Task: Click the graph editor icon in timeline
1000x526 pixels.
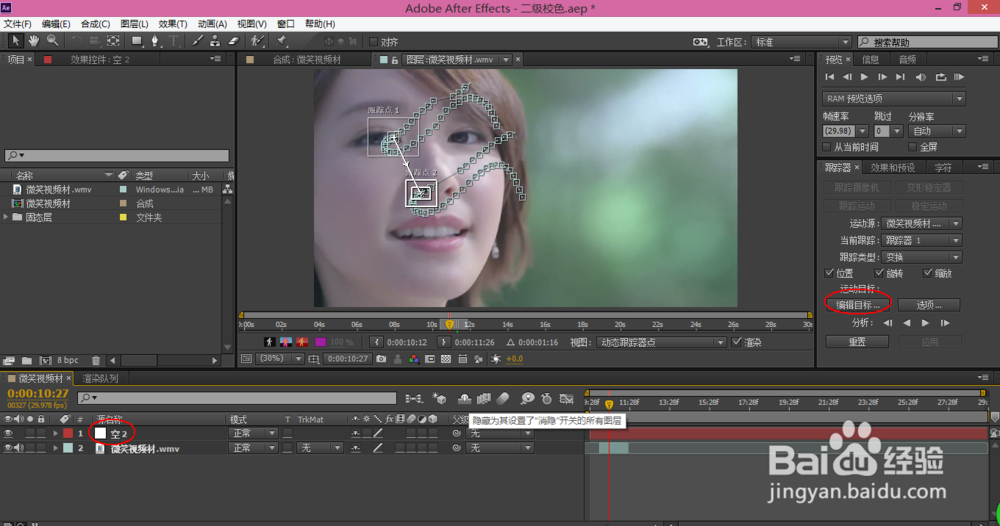Action: click(x=566, y=398)
